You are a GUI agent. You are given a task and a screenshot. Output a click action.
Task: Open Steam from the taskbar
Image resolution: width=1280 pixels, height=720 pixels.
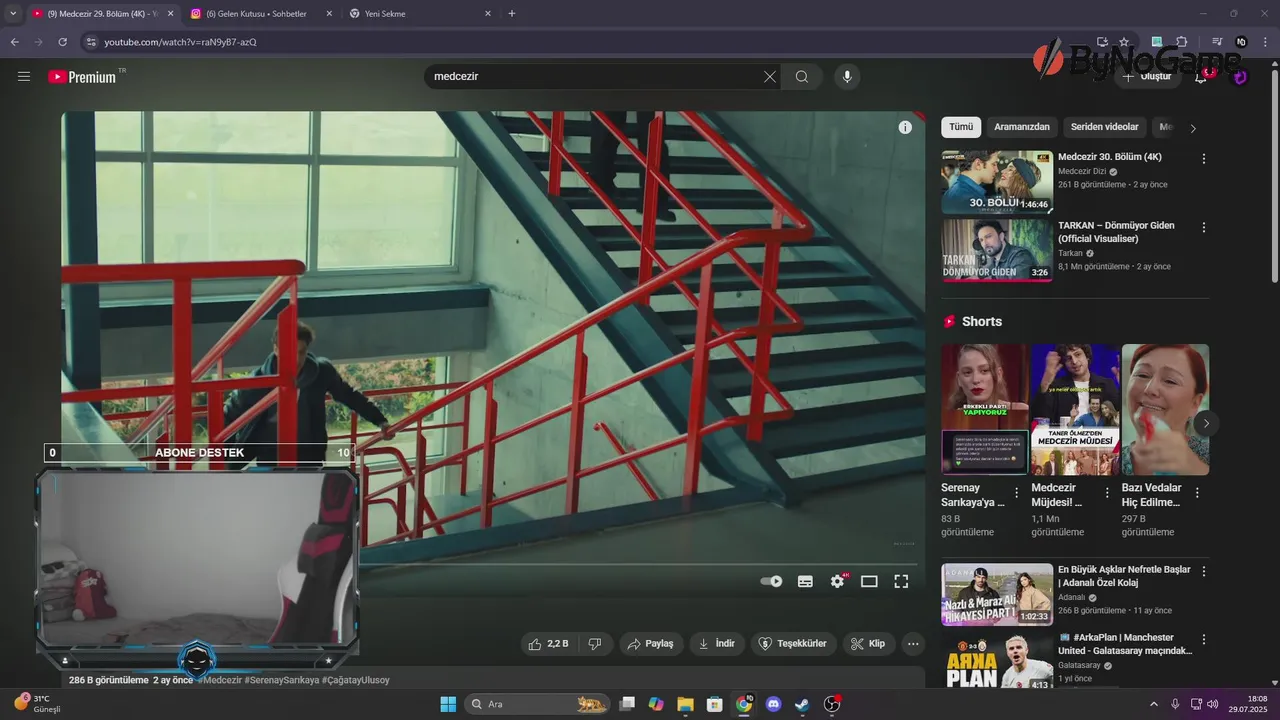(x=802, y=704)
